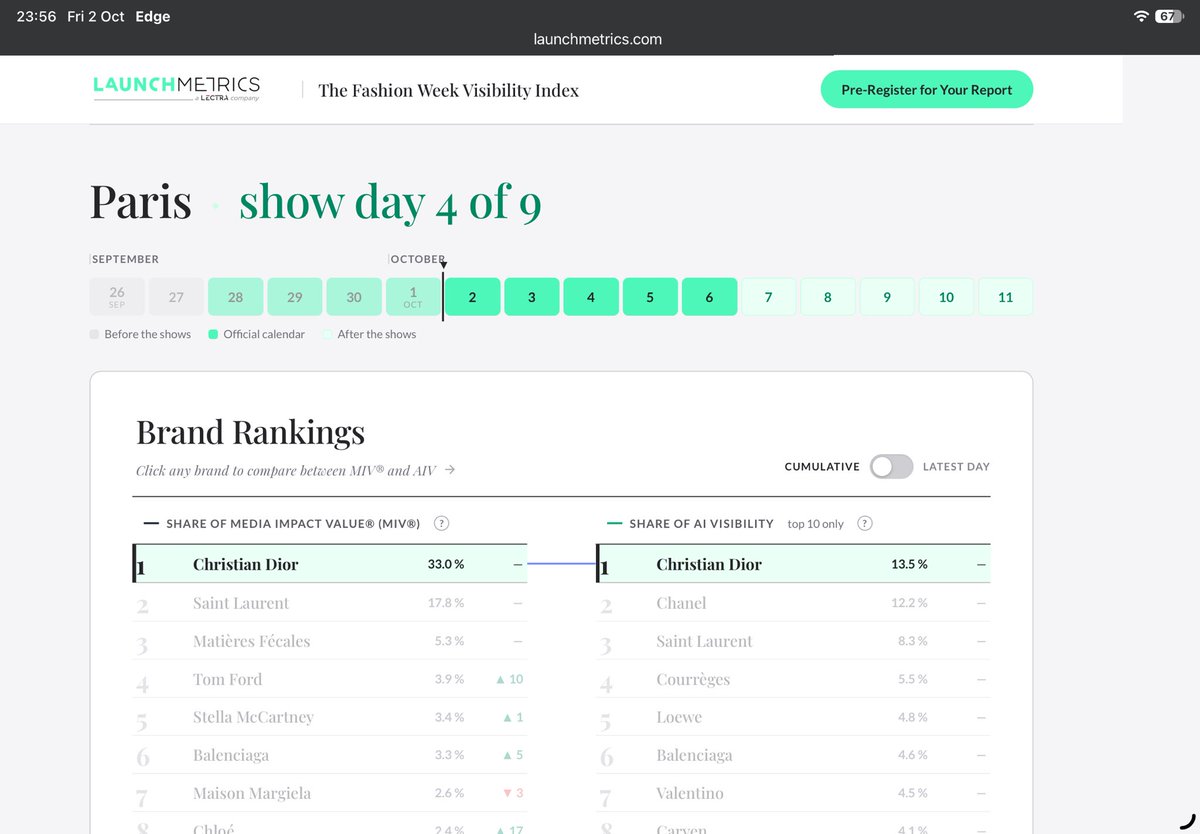Tap the Edge app label in status bar

(153, 16)
